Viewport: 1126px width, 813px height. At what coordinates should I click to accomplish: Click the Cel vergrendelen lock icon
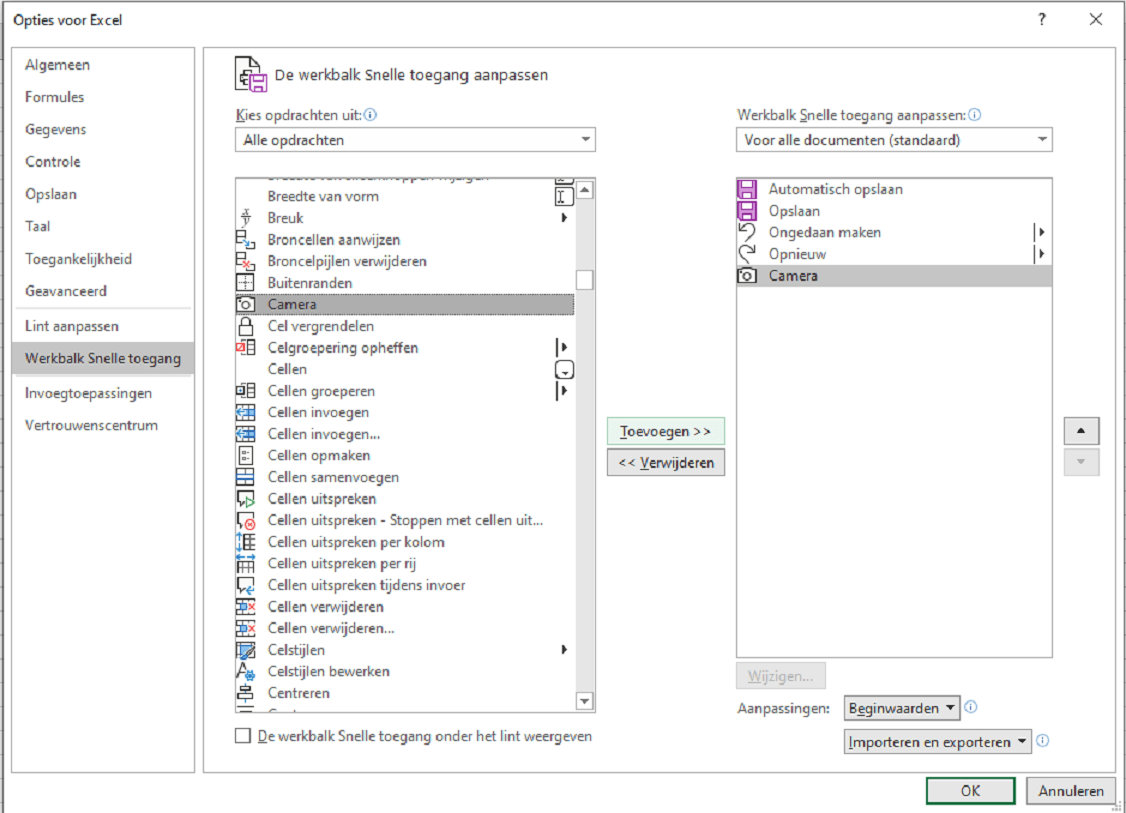(246, 326)
